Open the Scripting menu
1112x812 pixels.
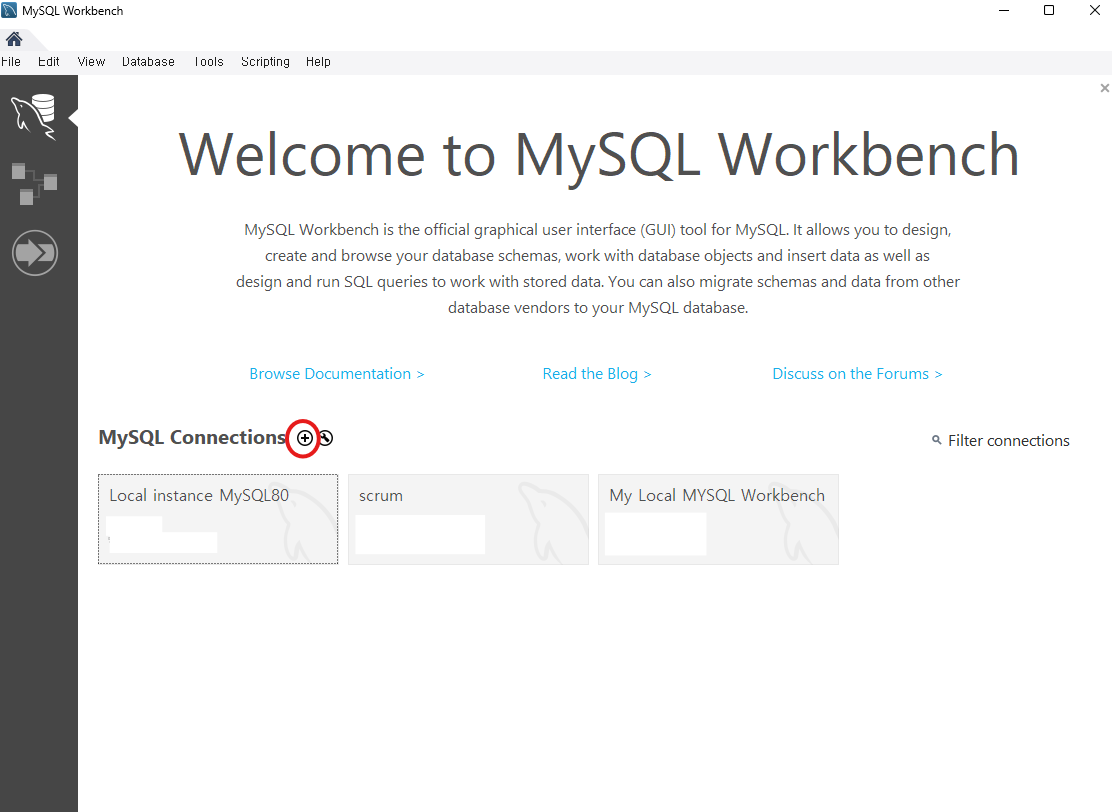tap(265, 62)
